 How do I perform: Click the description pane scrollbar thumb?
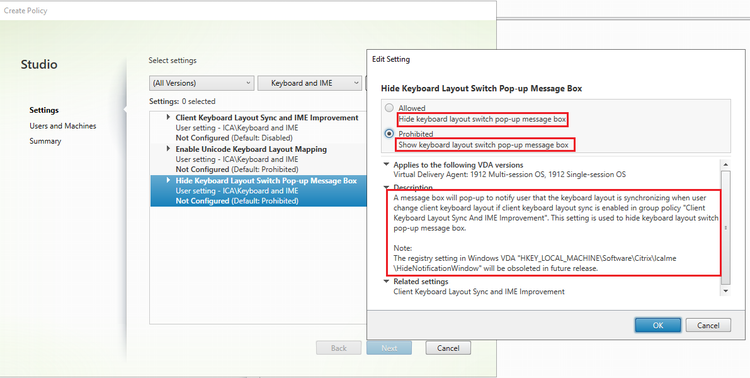pos(726,227)
